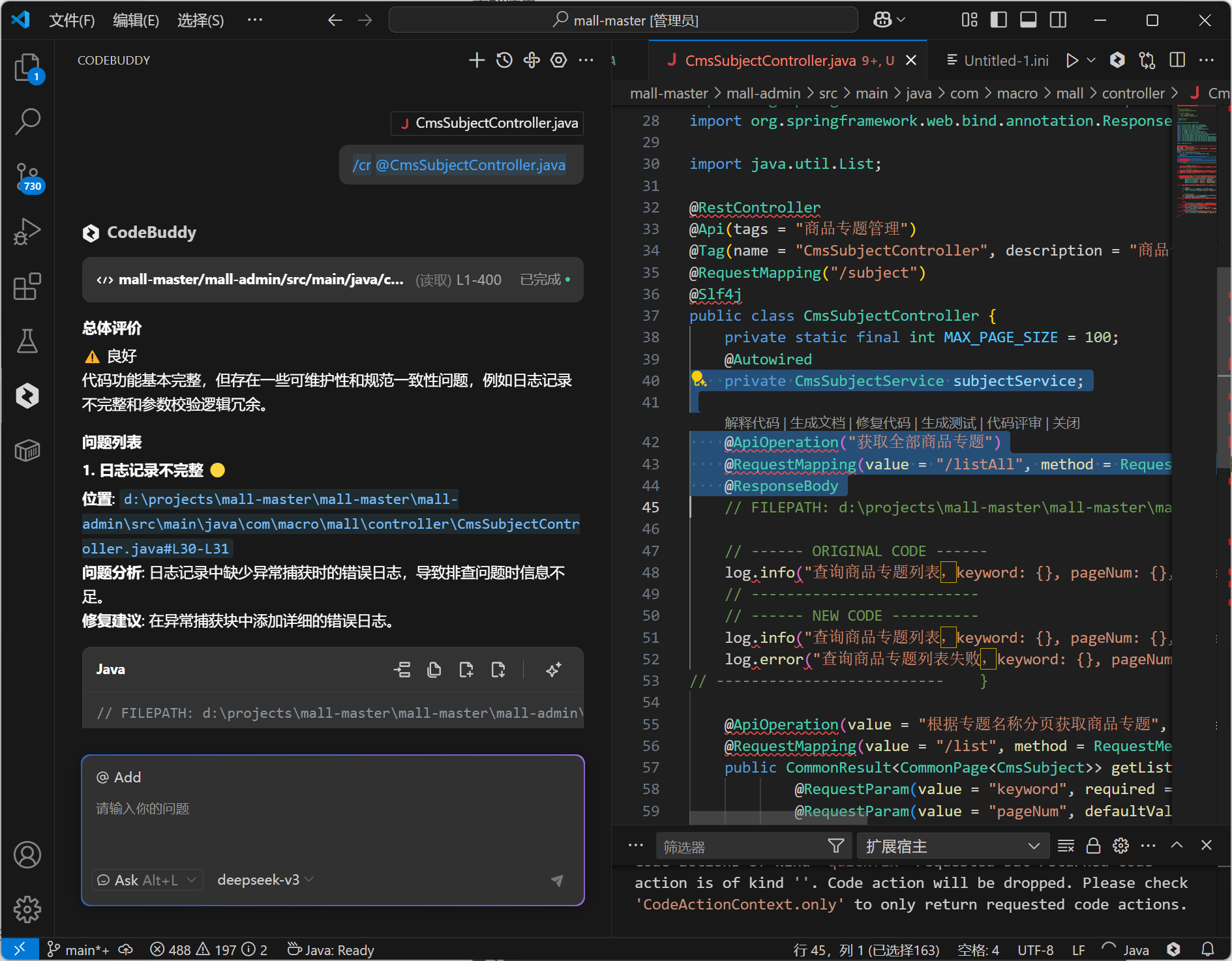1232x961 pixels.
Task: Open the 编辑(E) menu
Action: 136,20
